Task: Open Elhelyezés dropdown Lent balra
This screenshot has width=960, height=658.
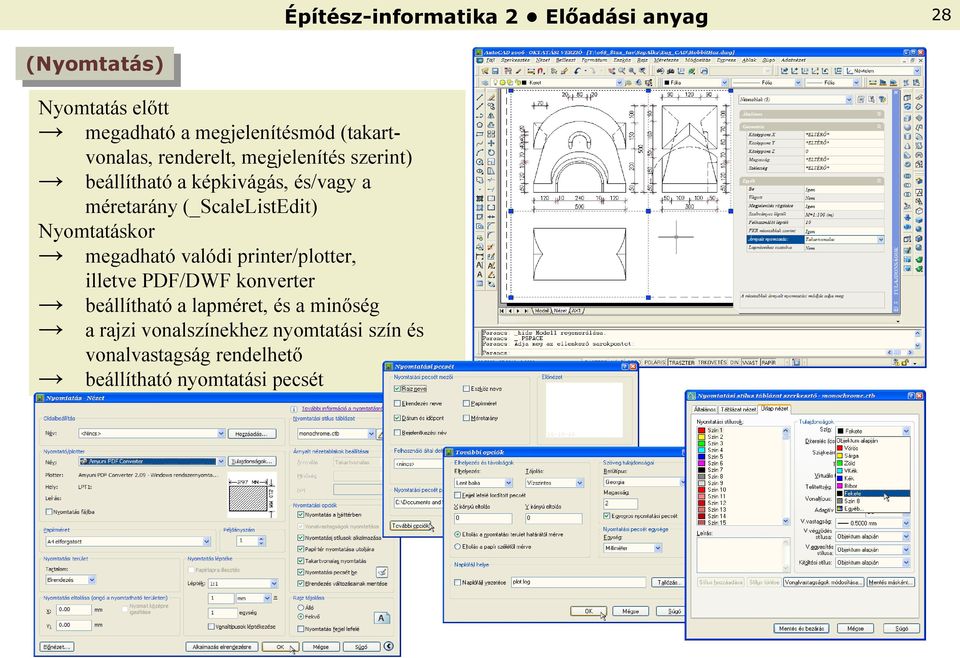Action: tap(508, 483)
